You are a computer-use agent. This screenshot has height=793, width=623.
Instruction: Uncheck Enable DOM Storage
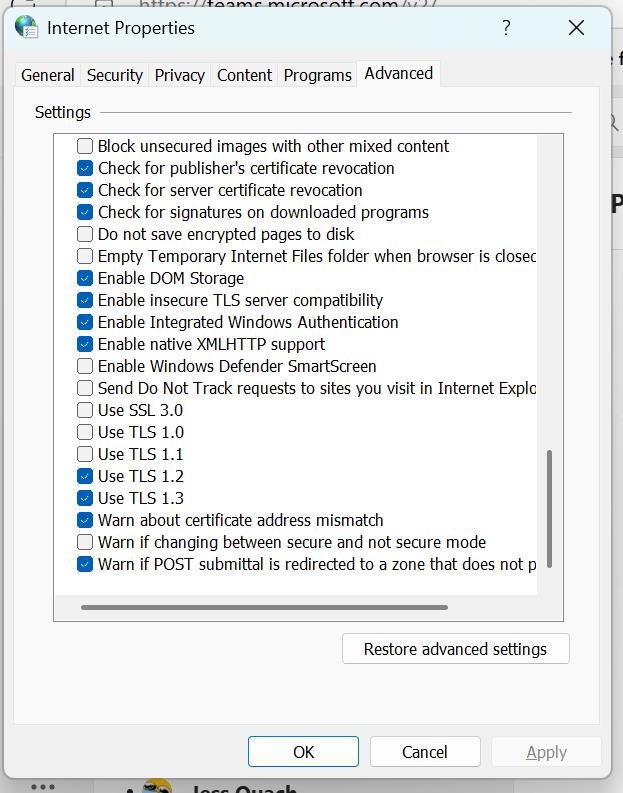(85, 278)
